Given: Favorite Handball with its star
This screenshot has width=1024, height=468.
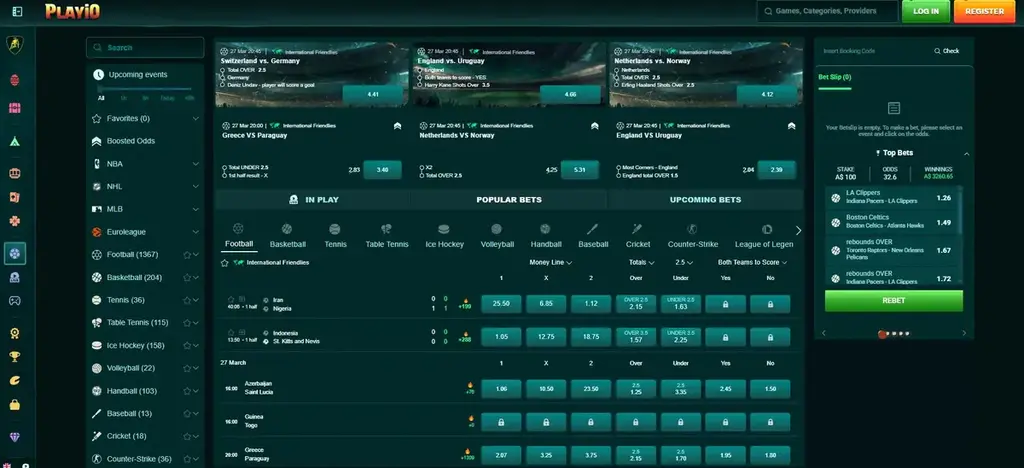Looking at the screenshot, I should pos(187,391).
